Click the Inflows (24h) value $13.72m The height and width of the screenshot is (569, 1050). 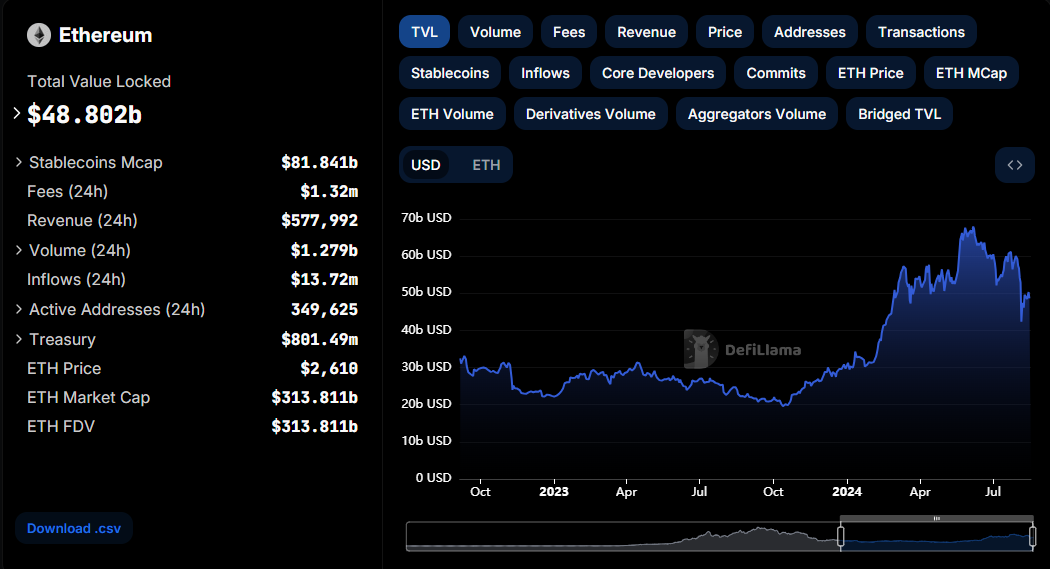click(x=324, y=279)
